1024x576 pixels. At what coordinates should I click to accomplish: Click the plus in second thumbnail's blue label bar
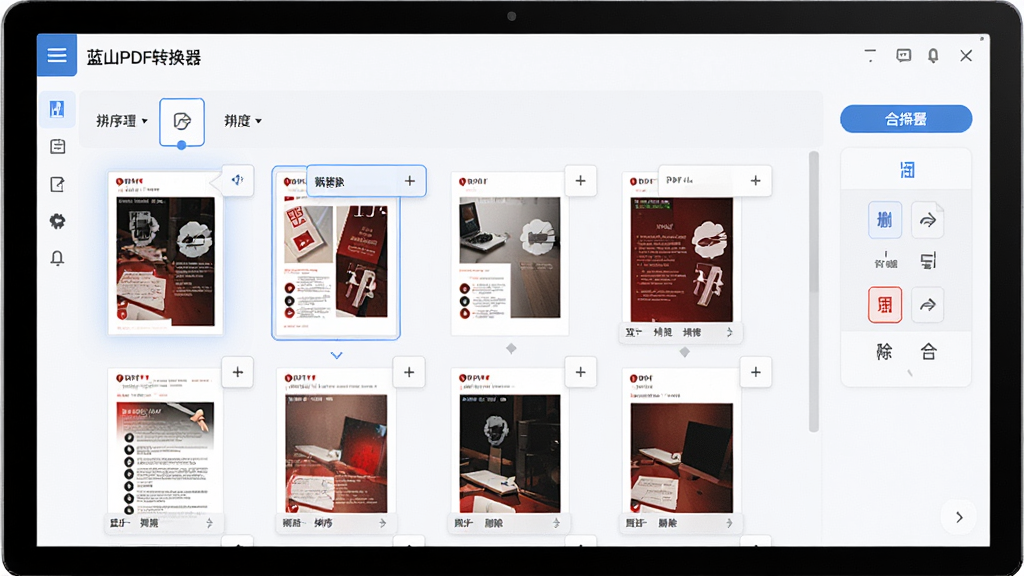[x=409, y=181]
